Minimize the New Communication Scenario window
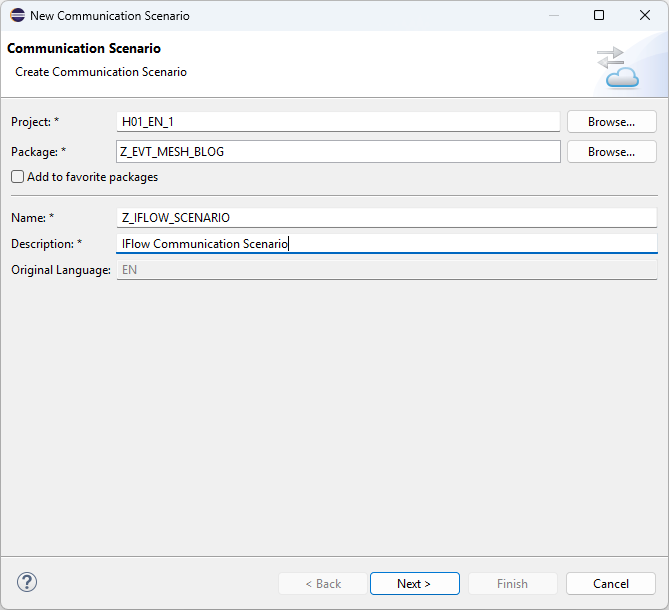The height and width of the screenshot is (610, 669). 554,16
